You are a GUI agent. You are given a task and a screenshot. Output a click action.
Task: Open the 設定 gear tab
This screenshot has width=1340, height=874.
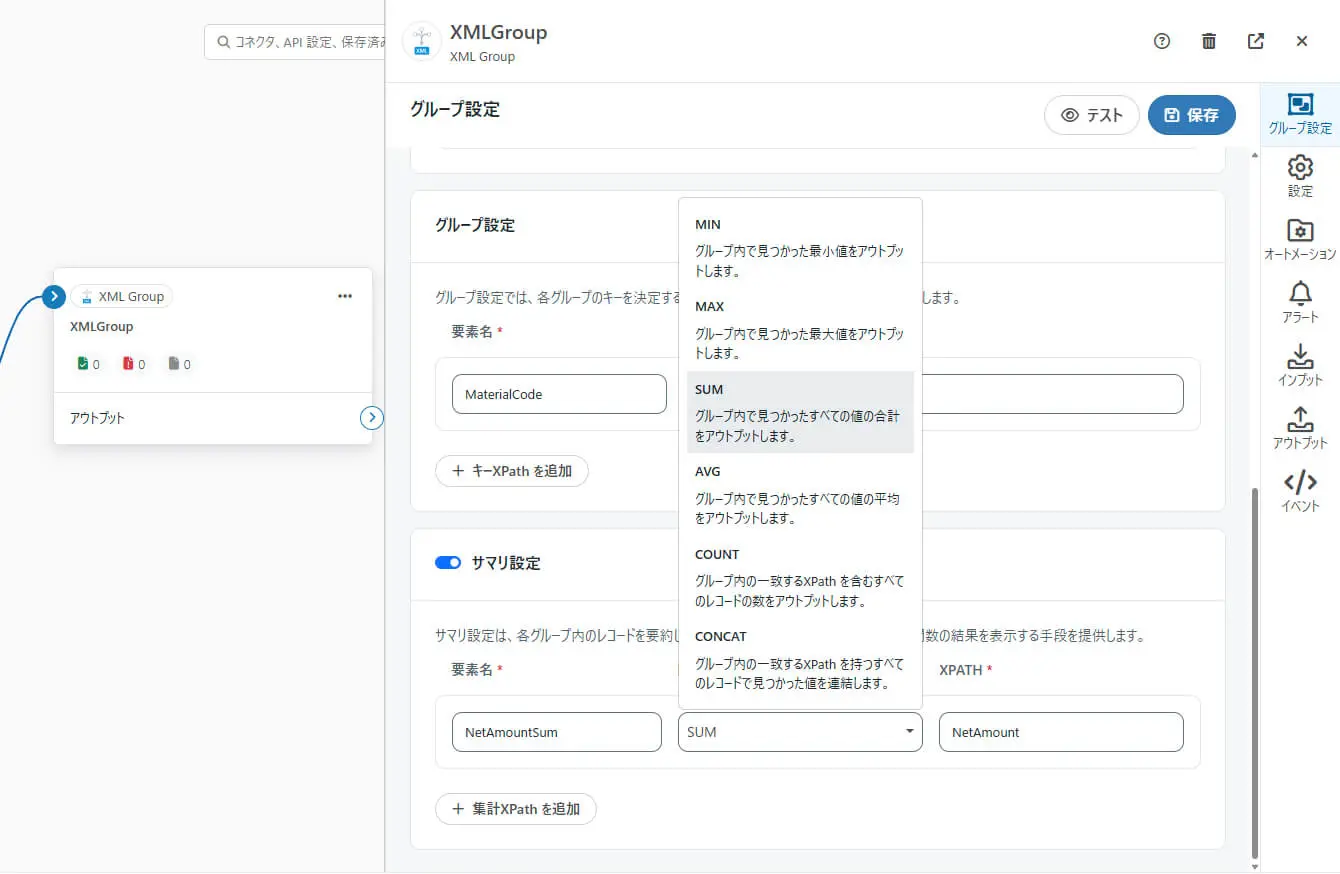pos(1300,176)
